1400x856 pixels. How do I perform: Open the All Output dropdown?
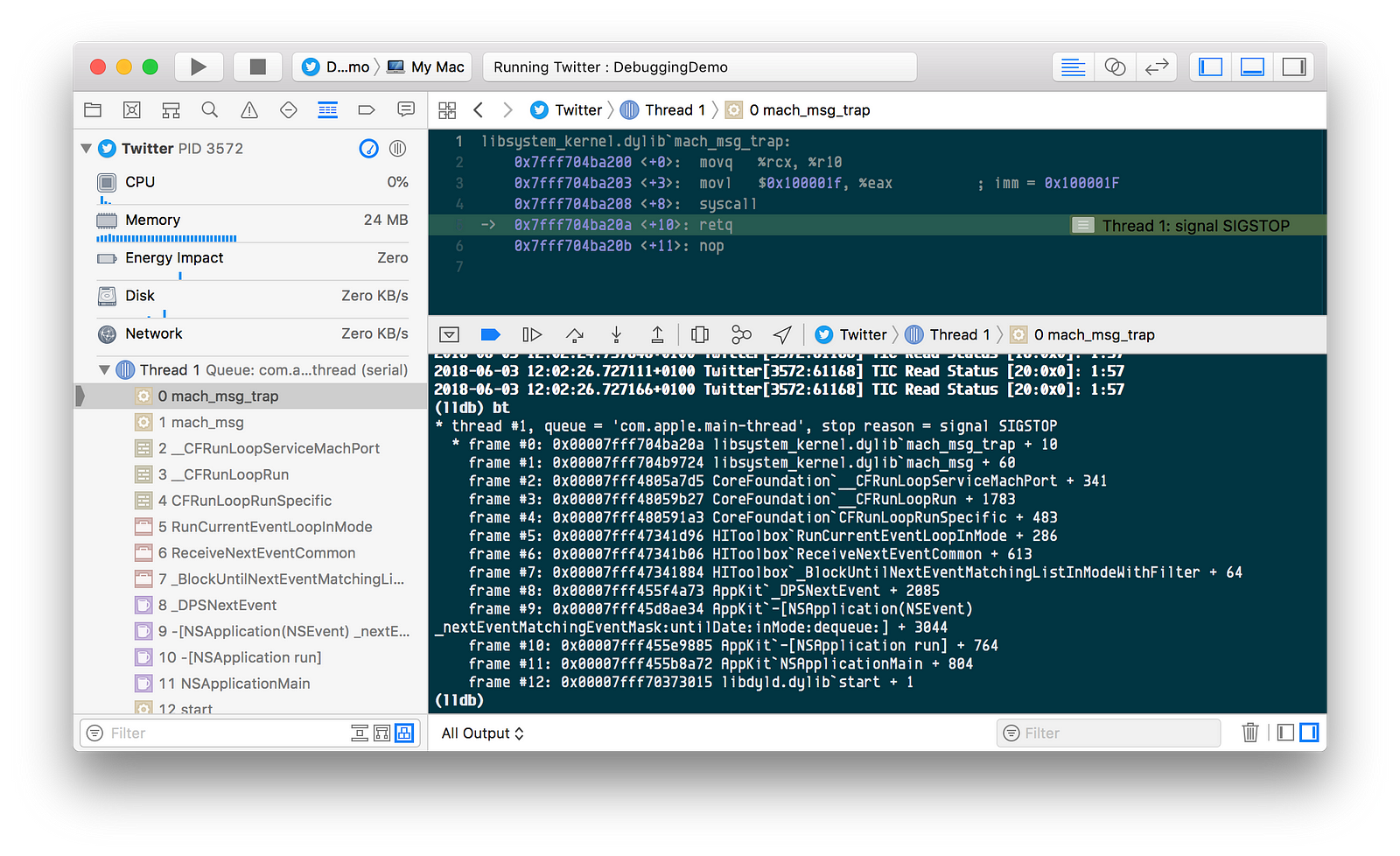point(482,733)
